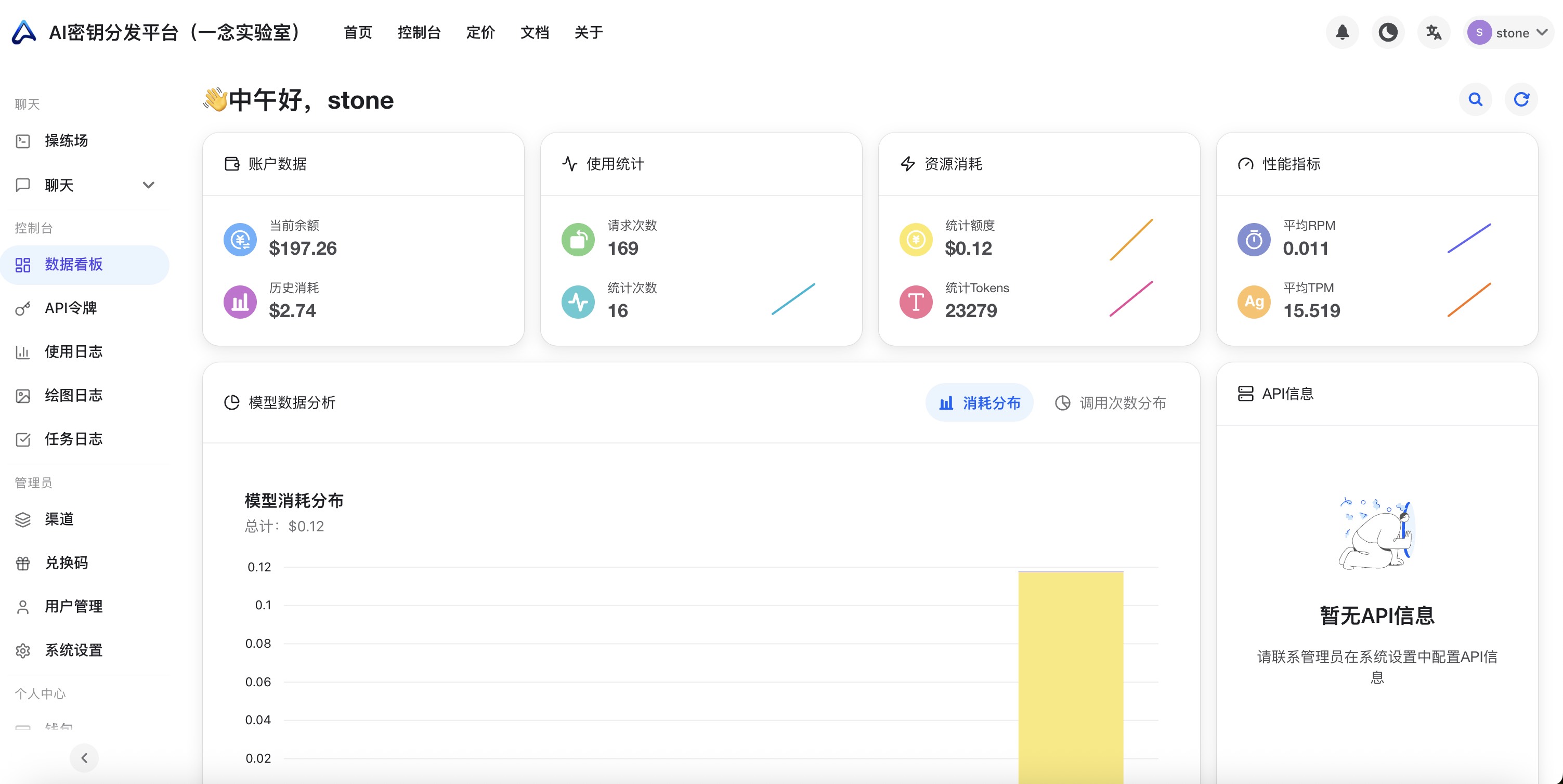Switch to the 调用次数分布 tab
Viewport: 1563px width, 784px height.
(x=1110, y=403)
